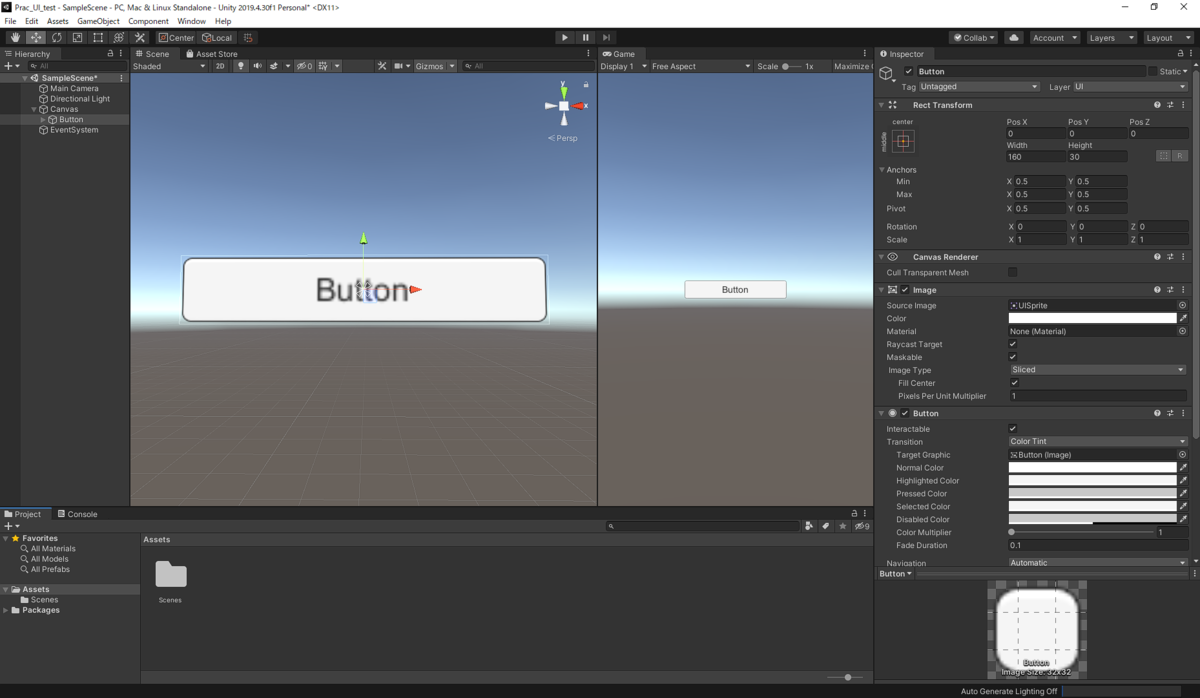The width and height of the screenshot is (1200, 698).
Task: Open the Shaded draw mode dropdown
Action: pos(169,66)
